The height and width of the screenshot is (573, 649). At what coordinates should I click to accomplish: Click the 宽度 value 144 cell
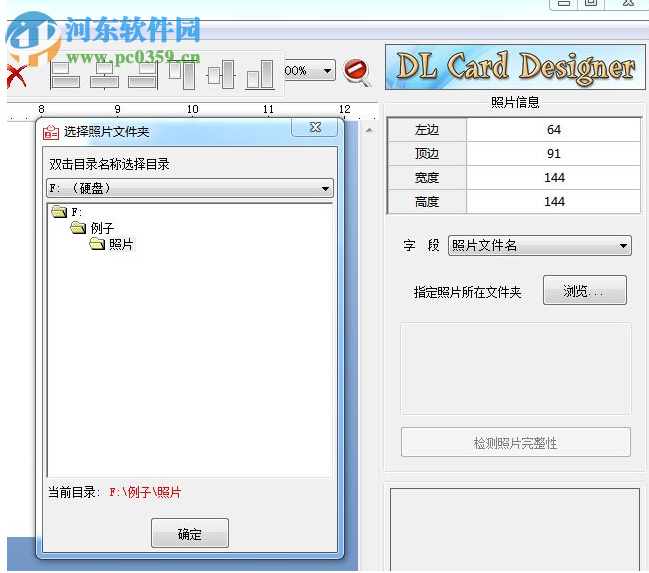[x=553, y=178]
